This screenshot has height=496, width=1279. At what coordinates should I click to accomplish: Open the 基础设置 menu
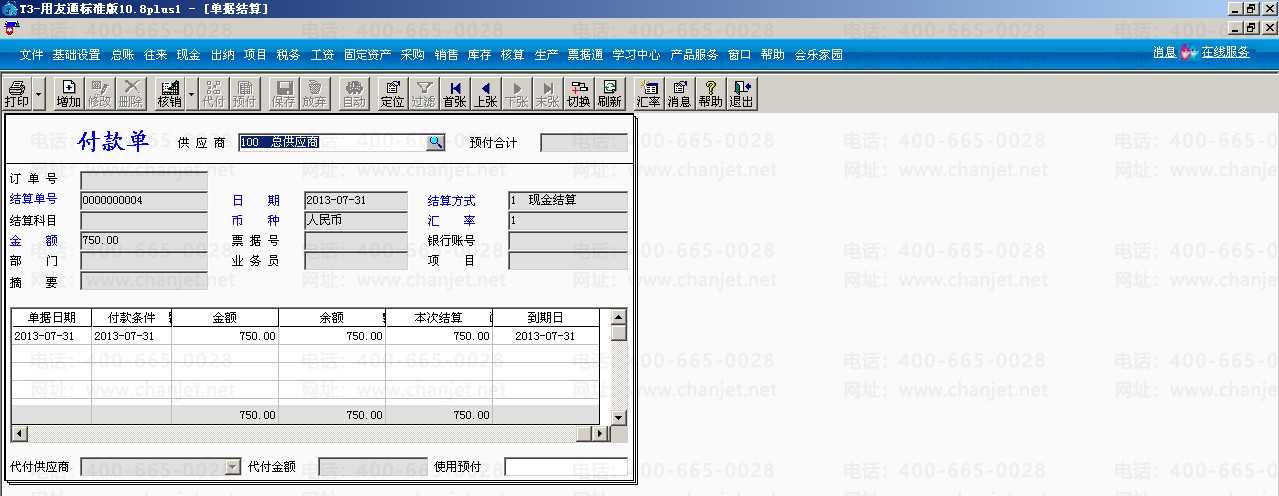coord(76,55)
